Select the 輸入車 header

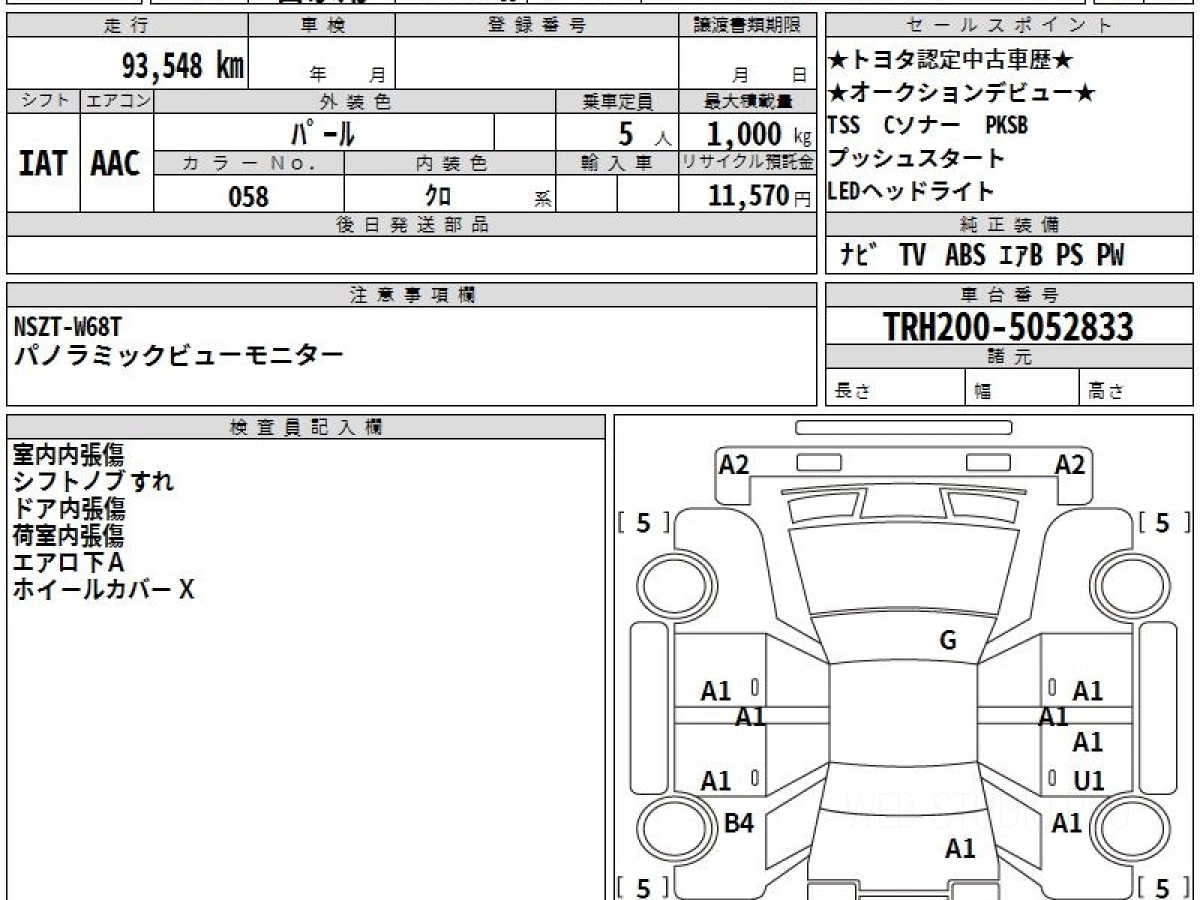617,163
